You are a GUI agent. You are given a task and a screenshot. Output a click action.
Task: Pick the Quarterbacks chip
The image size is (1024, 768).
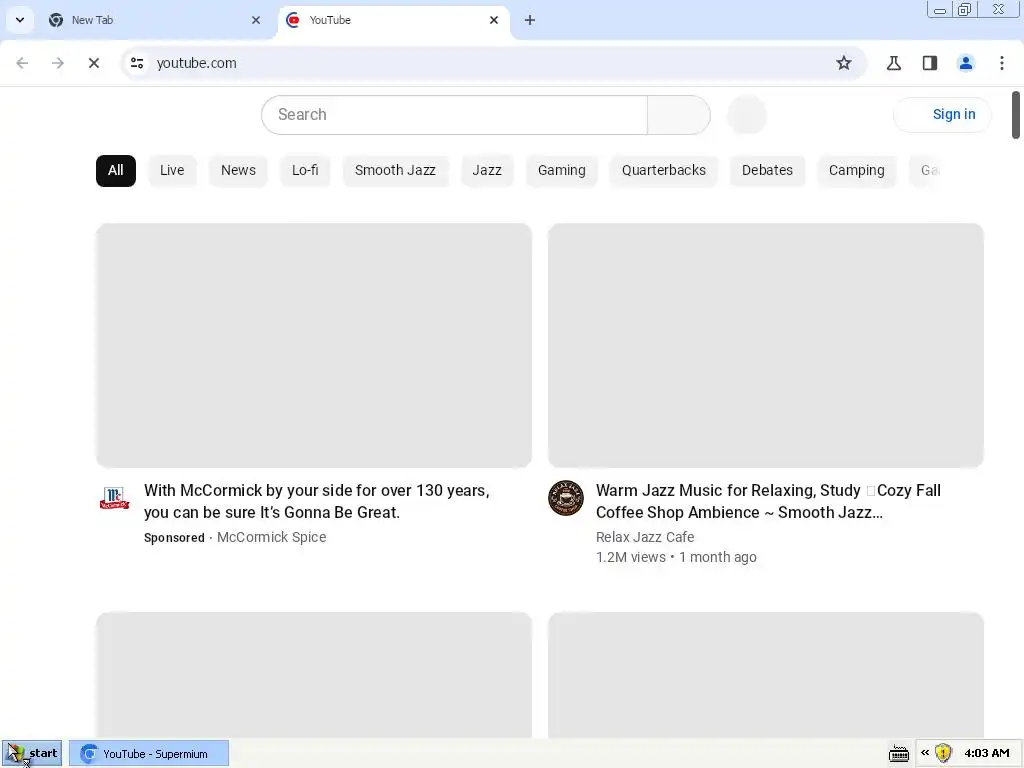click(x=664, y=170)
